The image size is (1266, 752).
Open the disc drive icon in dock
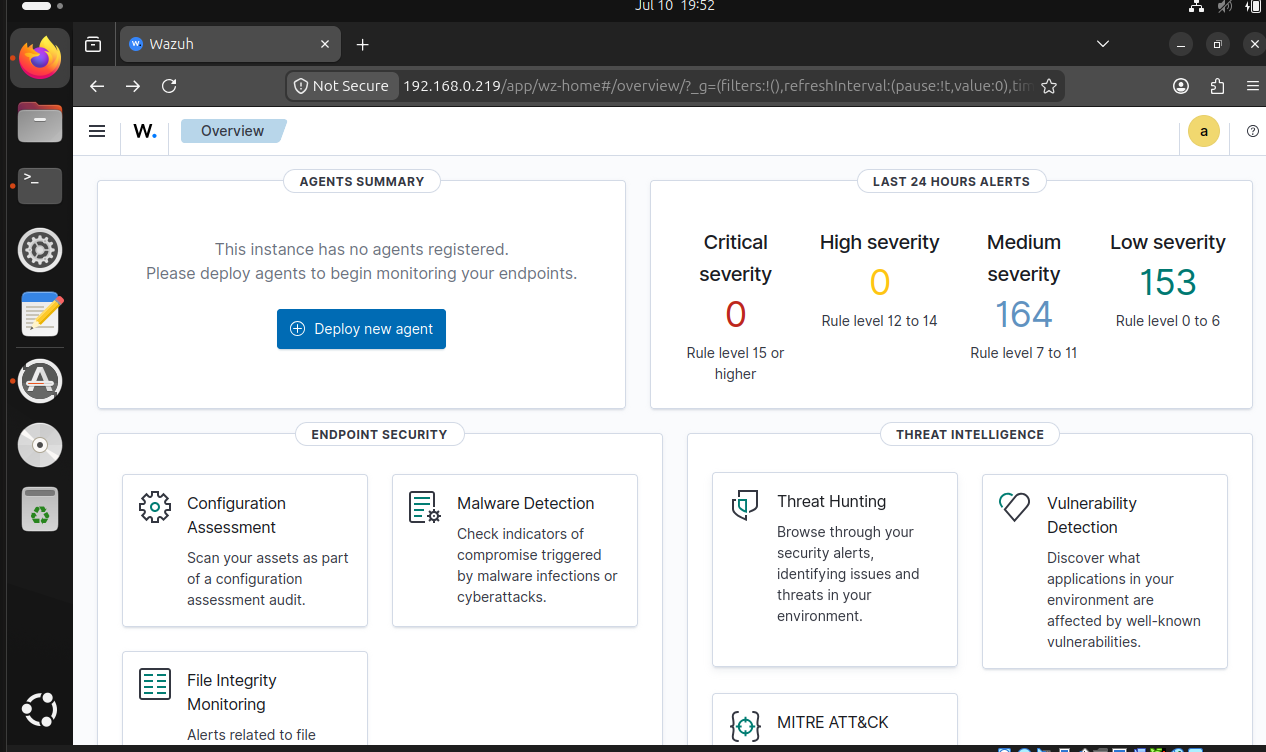point(40,446)
